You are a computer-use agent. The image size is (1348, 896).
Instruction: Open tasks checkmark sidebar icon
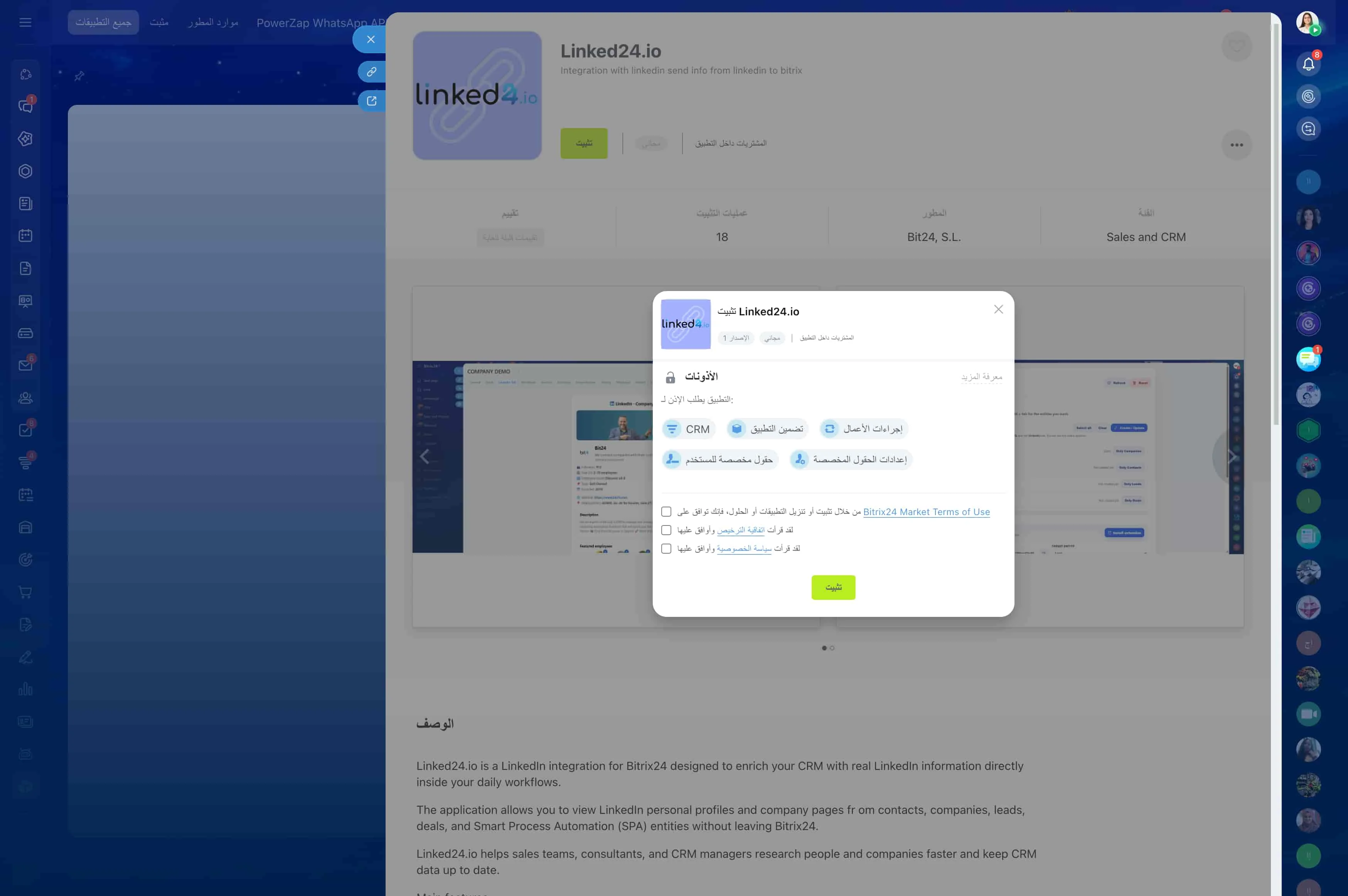tap(25, 430)
